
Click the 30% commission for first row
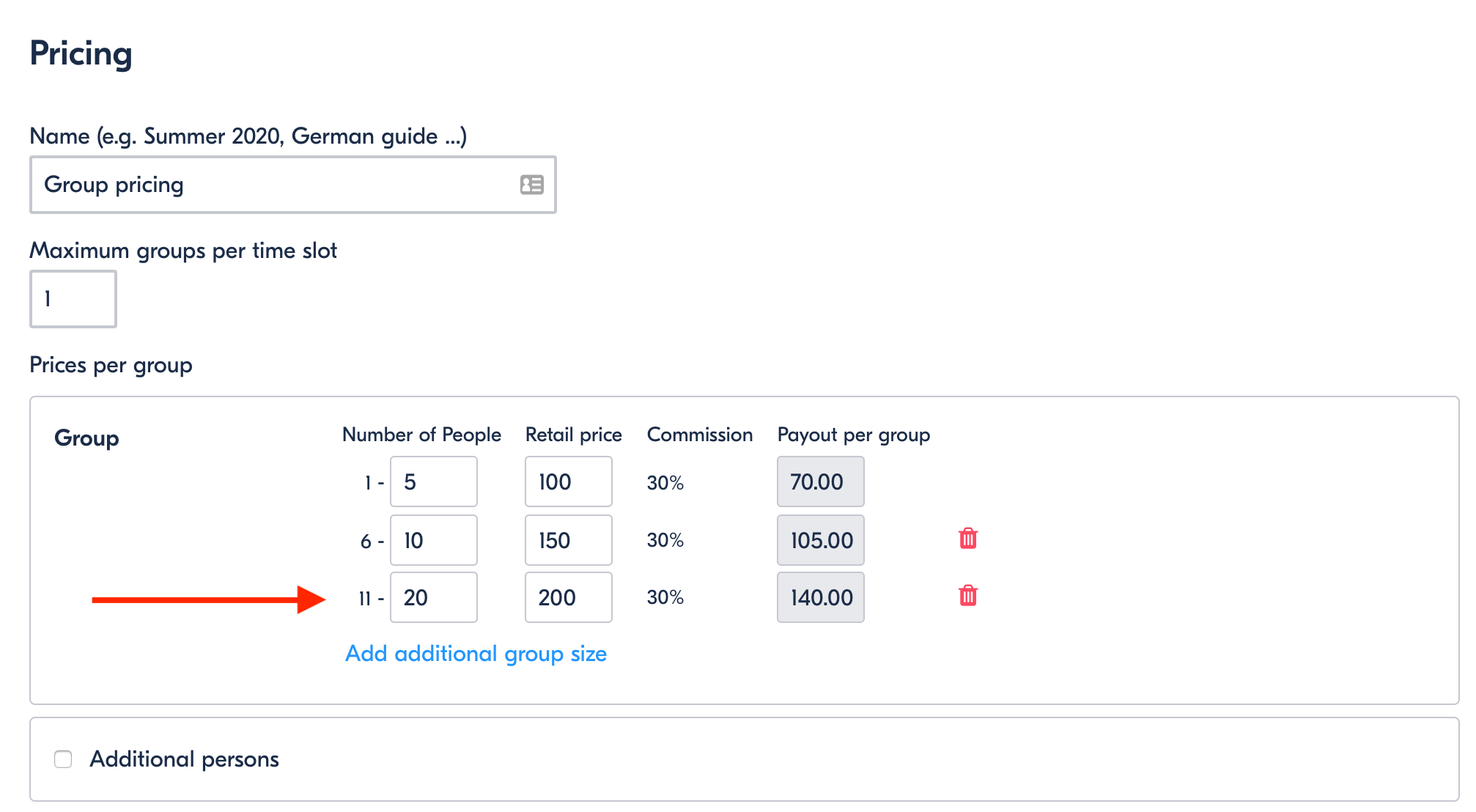click(x=665, y=483)
